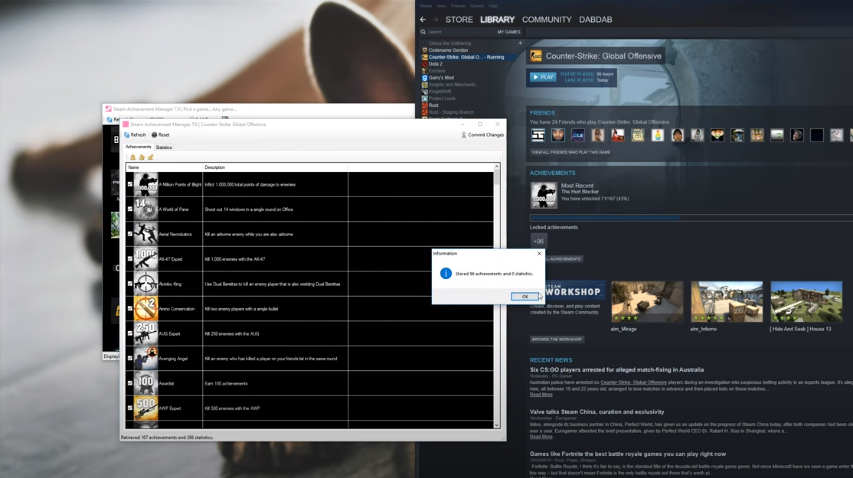Uncheck the AK-47 Expert checkbox
This screenshot has height=478, width=853.
click(x=130, y=259)
